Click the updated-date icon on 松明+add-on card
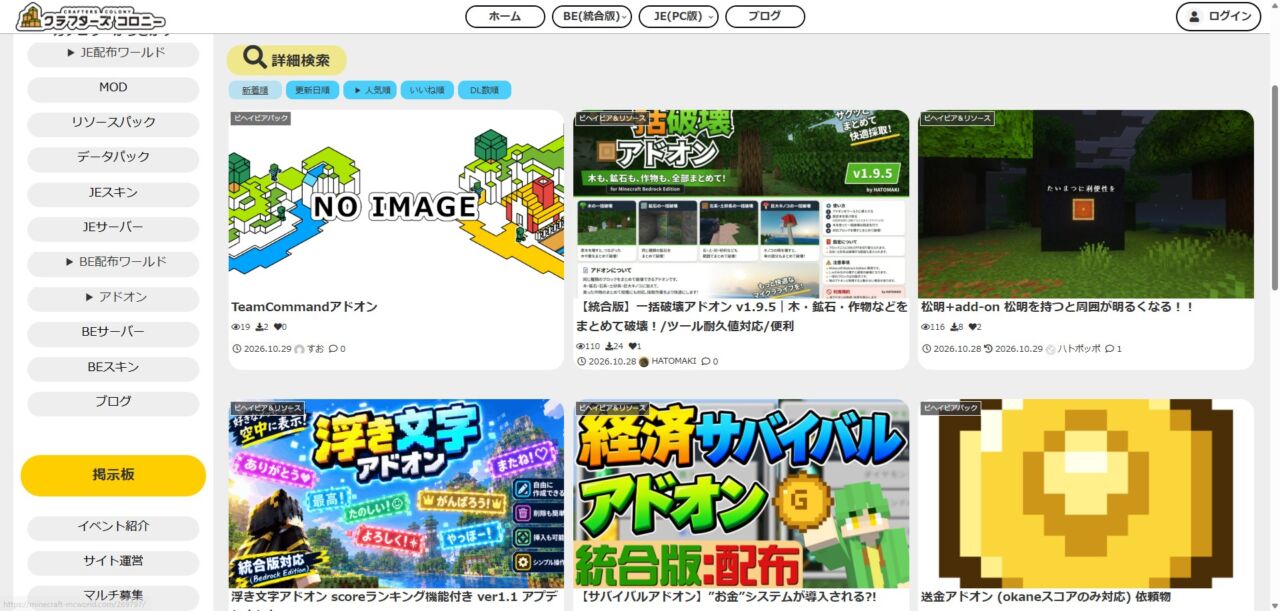The height and width of the screenshot is (611, 1280). pyautogui.click(x=988, y=349)
